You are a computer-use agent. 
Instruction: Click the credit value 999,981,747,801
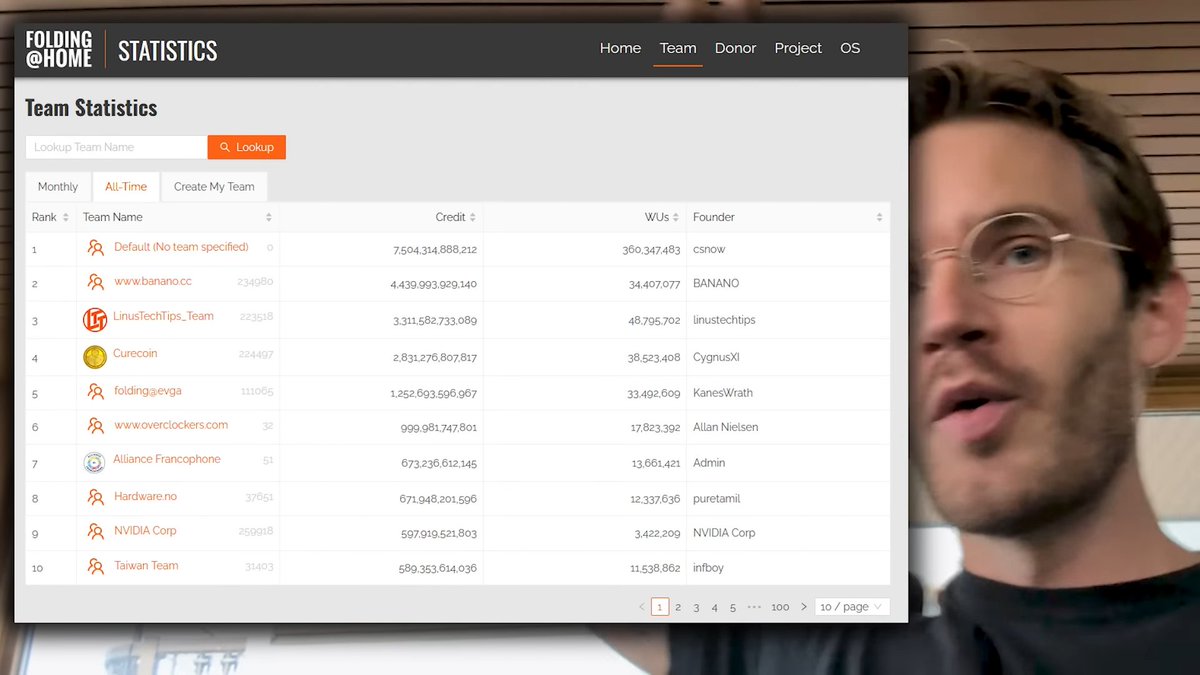pyautogui.click(x=439, y=427)
